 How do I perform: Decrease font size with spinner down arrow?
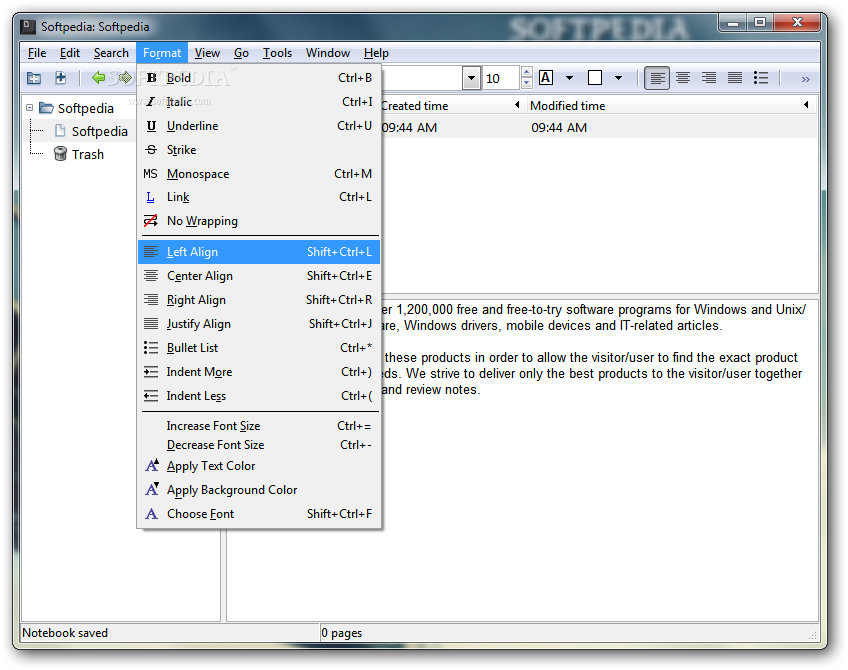point(527,84)
